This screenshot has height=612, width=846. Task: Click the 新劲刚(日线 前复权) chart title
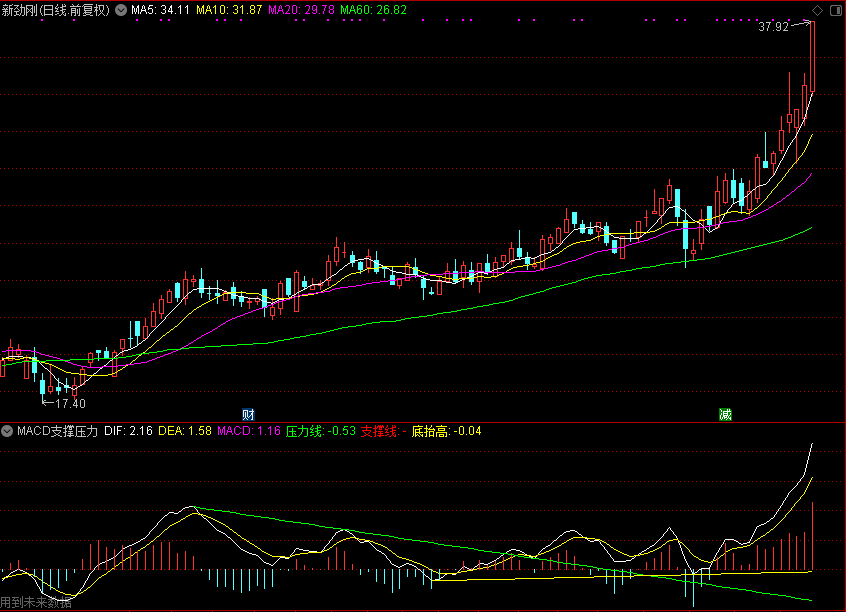point(56,10)
